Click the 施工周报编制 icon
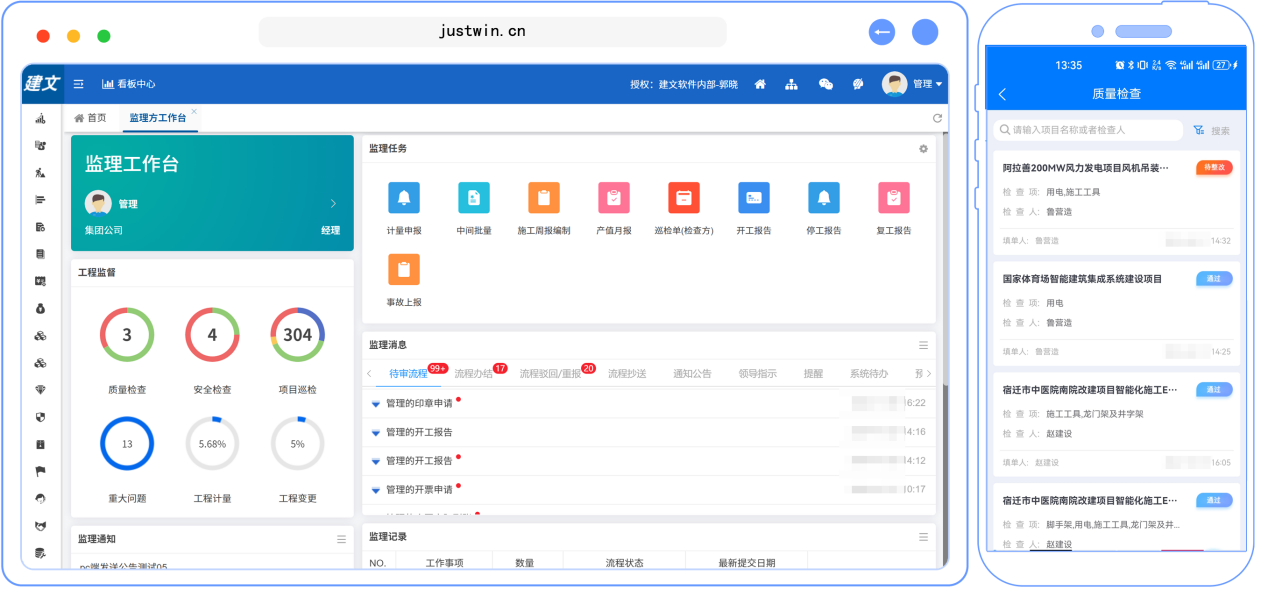This screenshot has width=1268, height=604. (x=544, y=198)
